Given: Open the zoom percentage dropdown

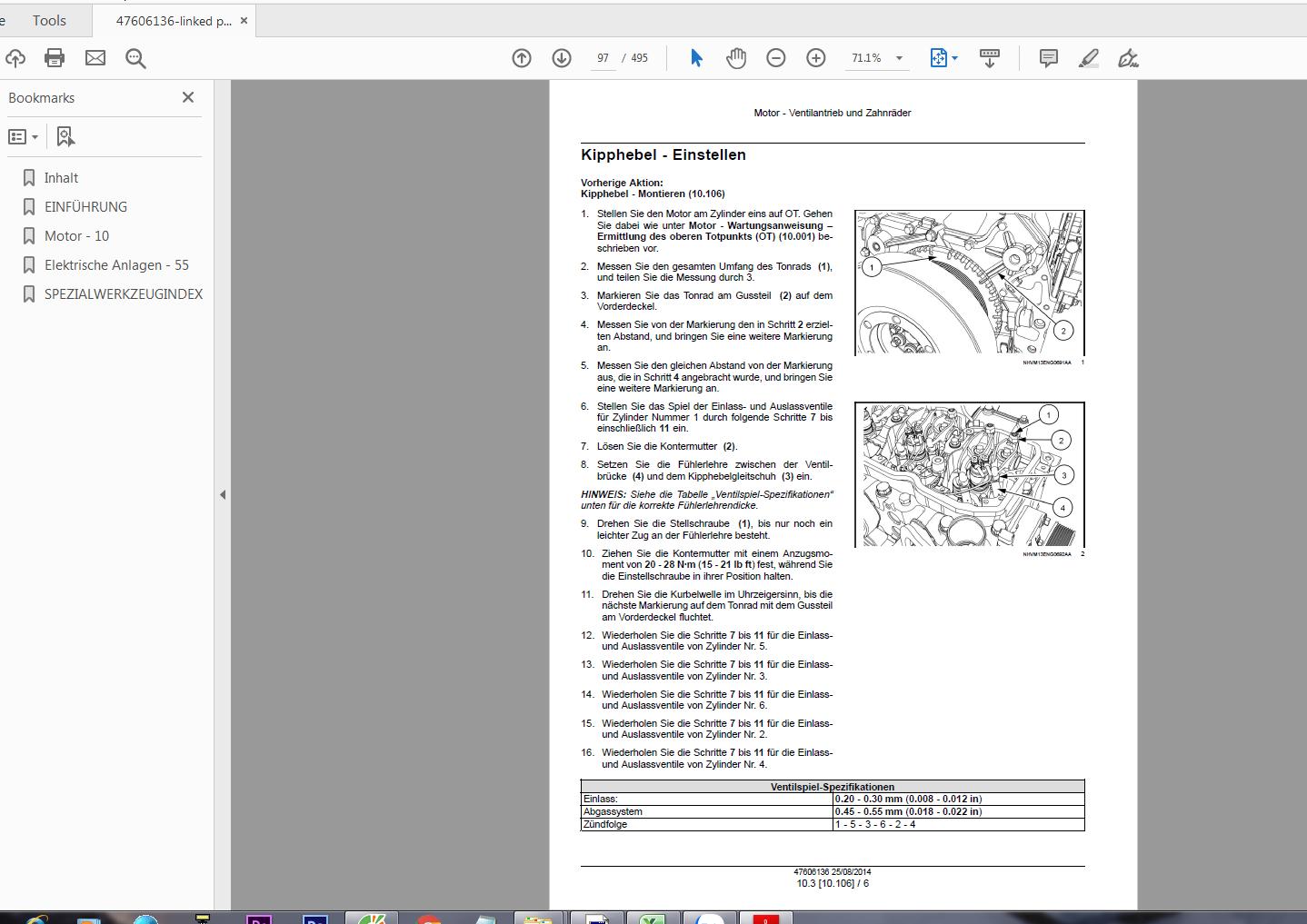Looking at the screenshot, I should (x=898, y=57).
